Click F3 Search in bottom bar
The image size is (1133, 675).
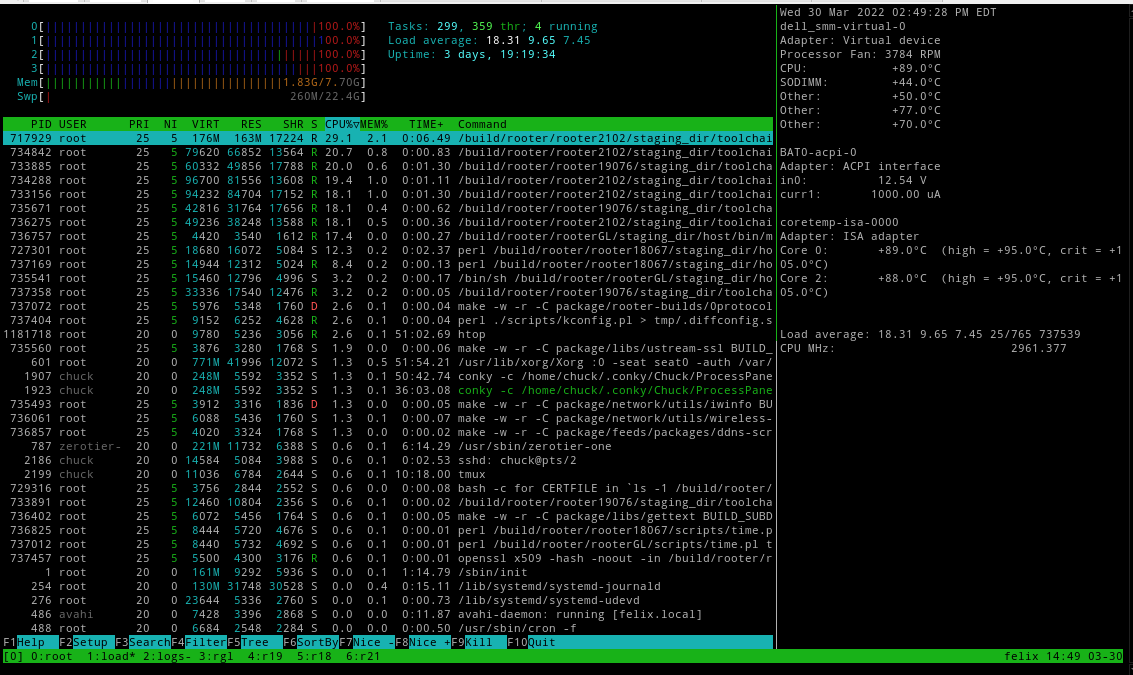(148, 642)
